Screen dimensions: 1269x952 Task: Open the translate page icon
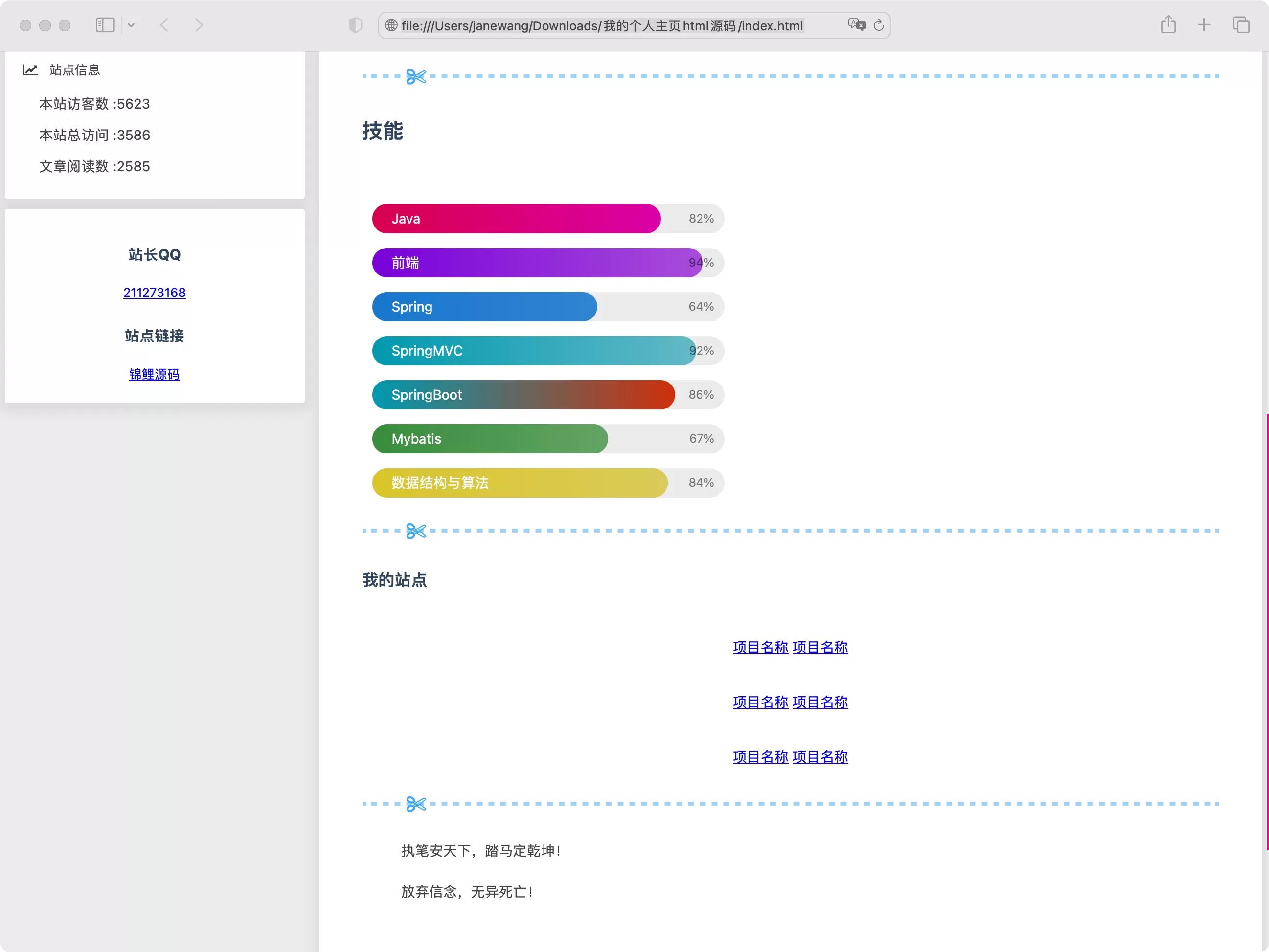tap(857, 24)
